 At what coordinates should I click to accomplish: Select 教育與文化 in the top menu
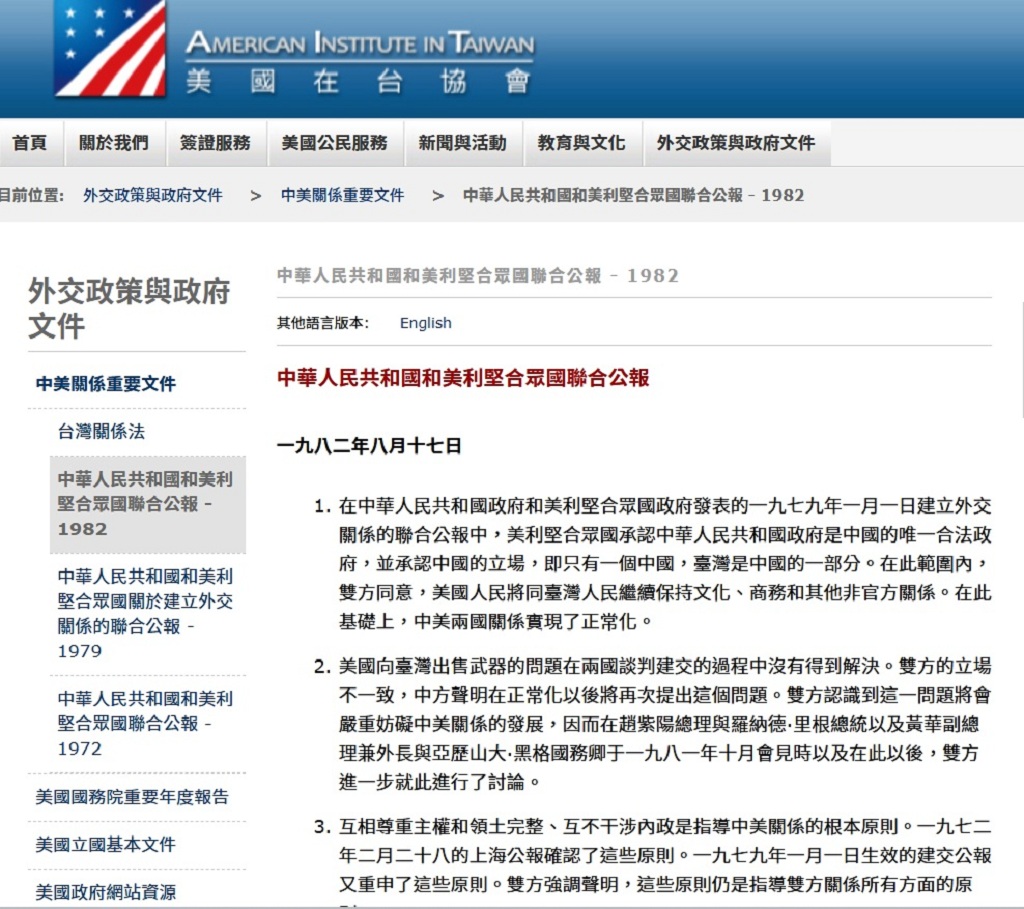click(x=581, y=143)
